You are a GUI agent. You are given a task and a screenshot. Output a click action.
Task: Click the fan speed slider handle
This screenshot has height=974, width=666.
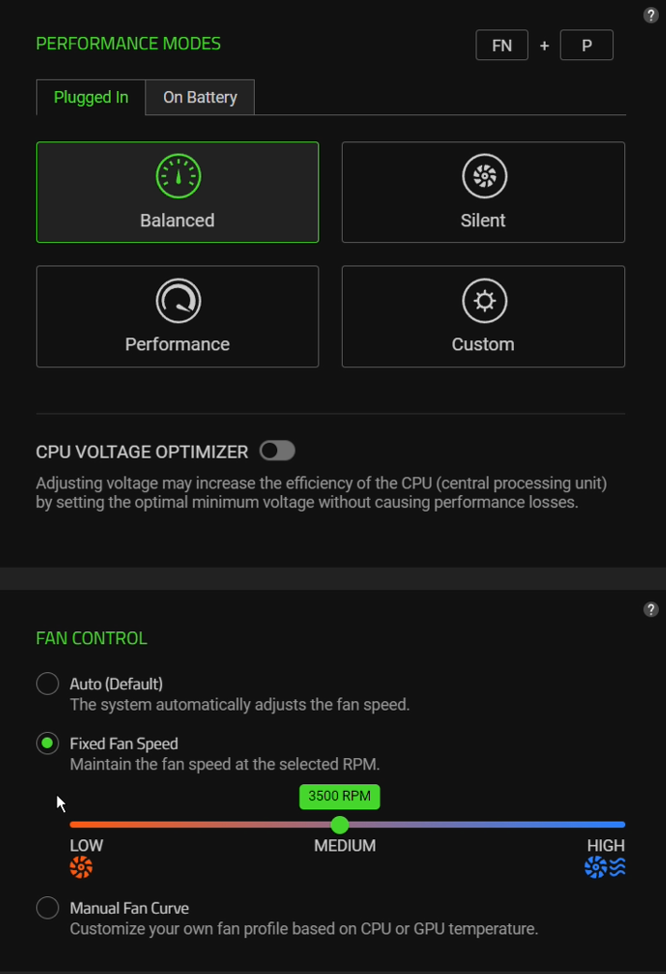coord(340,825)
